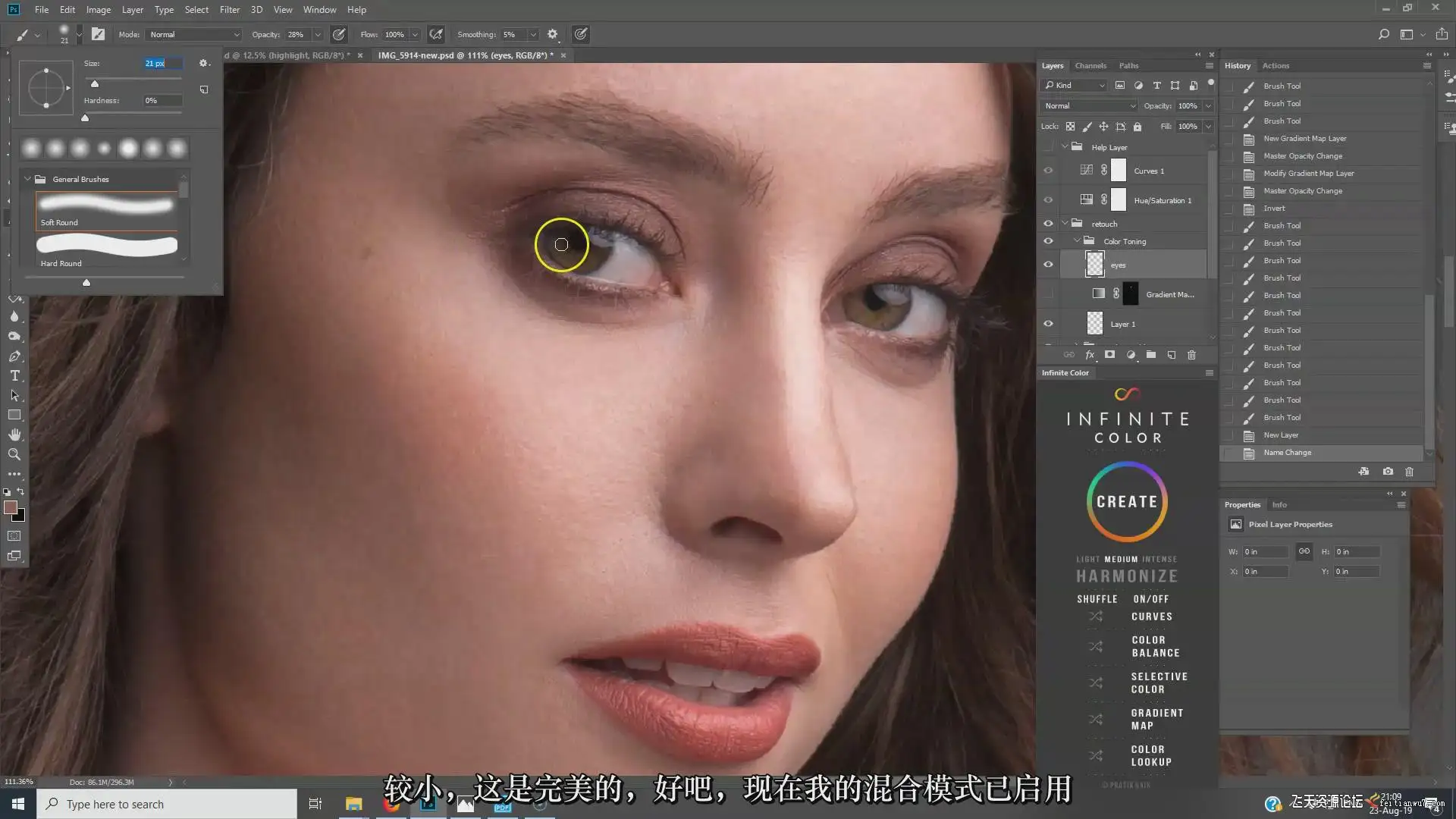Open the Filter menu
Viewport: 1456px width, 819px height.
(229, 10)
